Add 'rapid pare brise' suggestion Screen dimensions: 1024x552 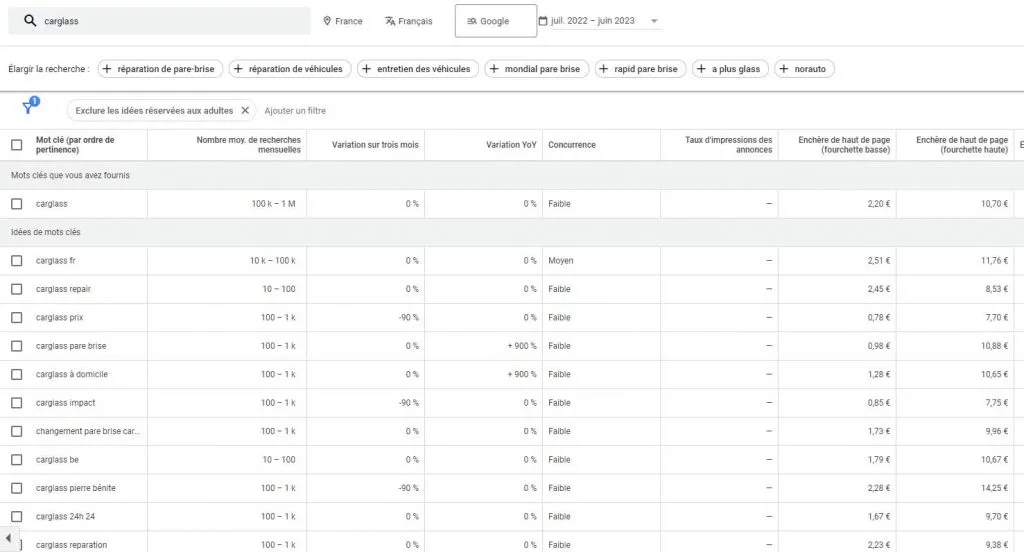[x=640, y=69]
